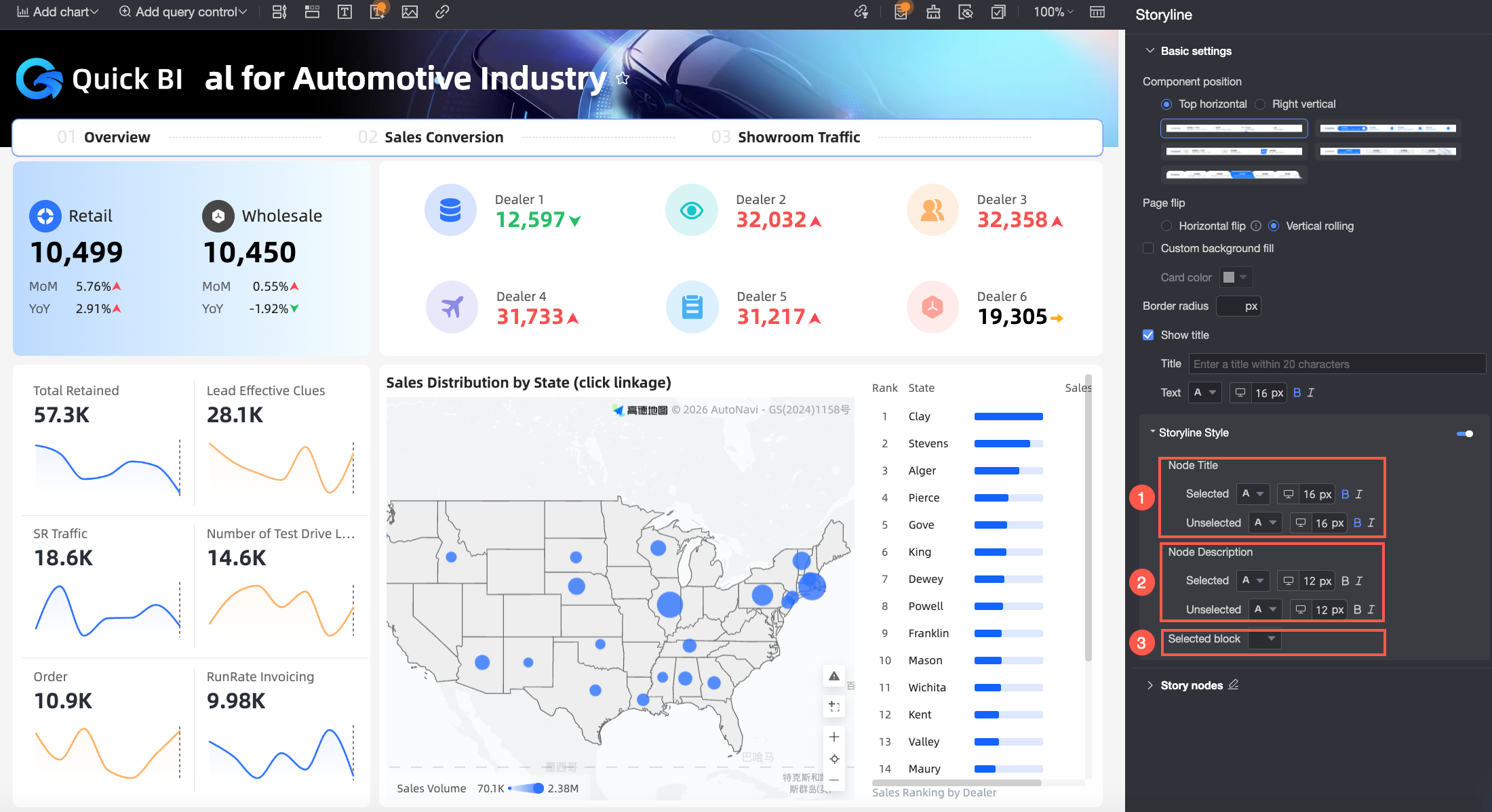Select Right vertical component position
Image resolution: width=1492 pixels, height=812 pixels.
1261,104
